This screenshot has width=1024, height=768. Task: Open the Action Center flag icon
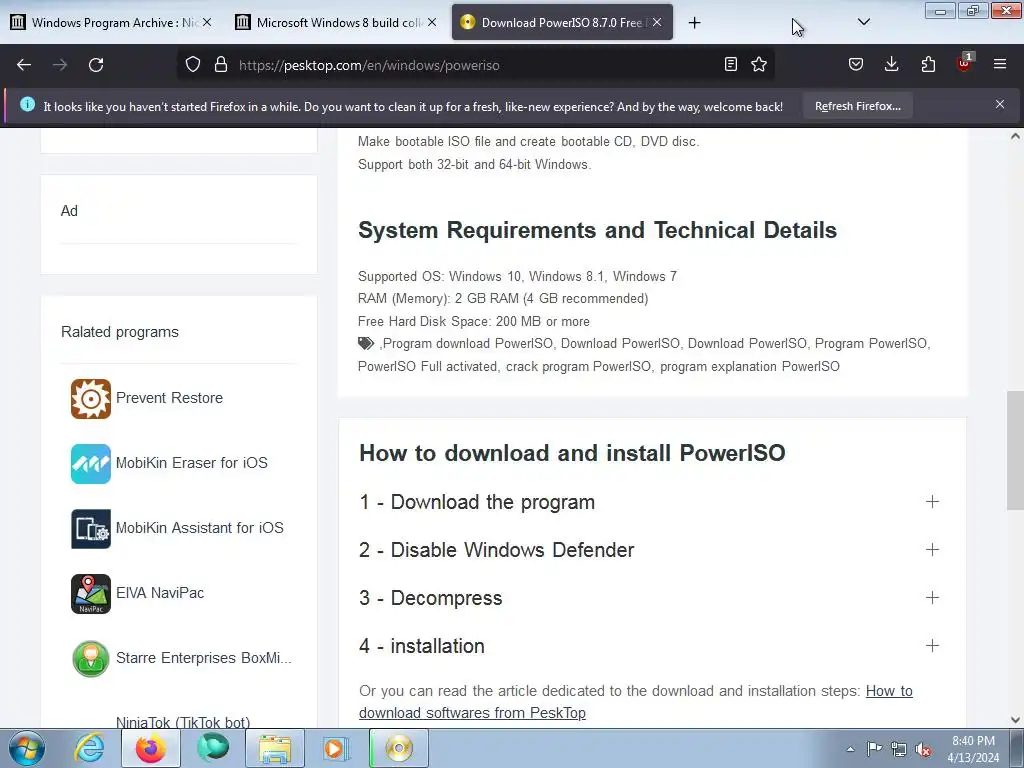point(874,749)
